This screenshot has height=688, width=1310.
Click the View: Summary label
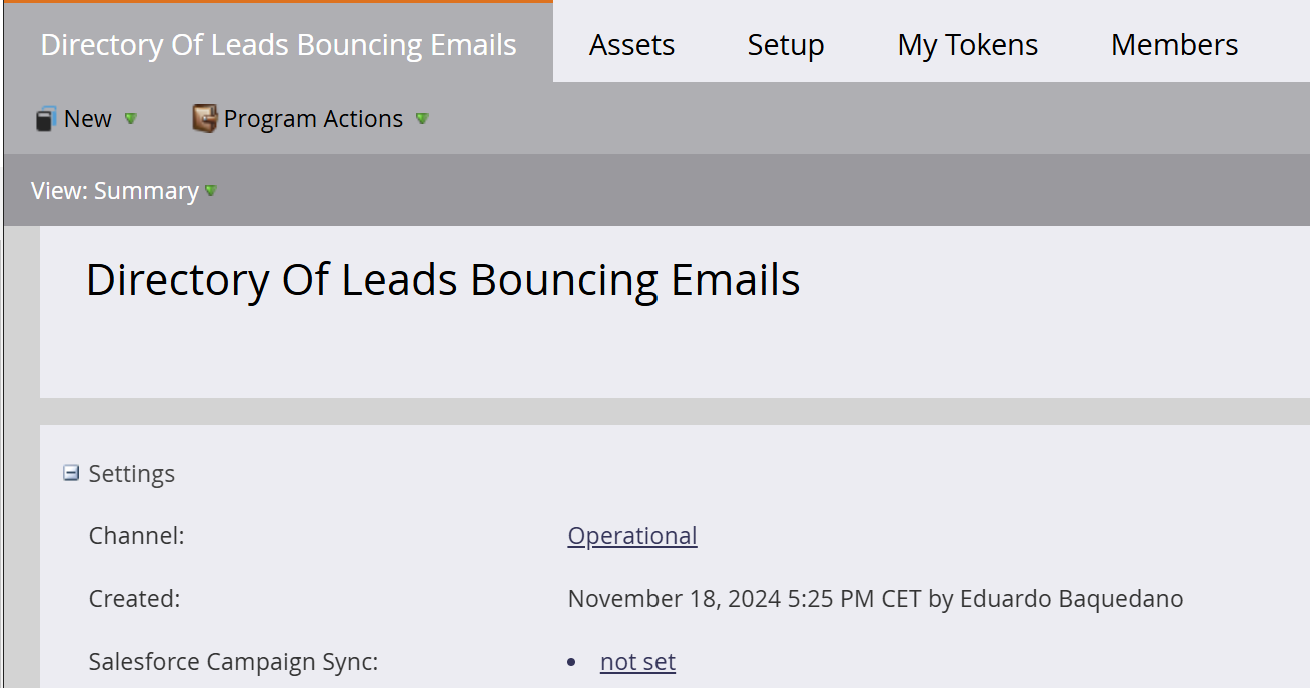click(x=114, y=191)
